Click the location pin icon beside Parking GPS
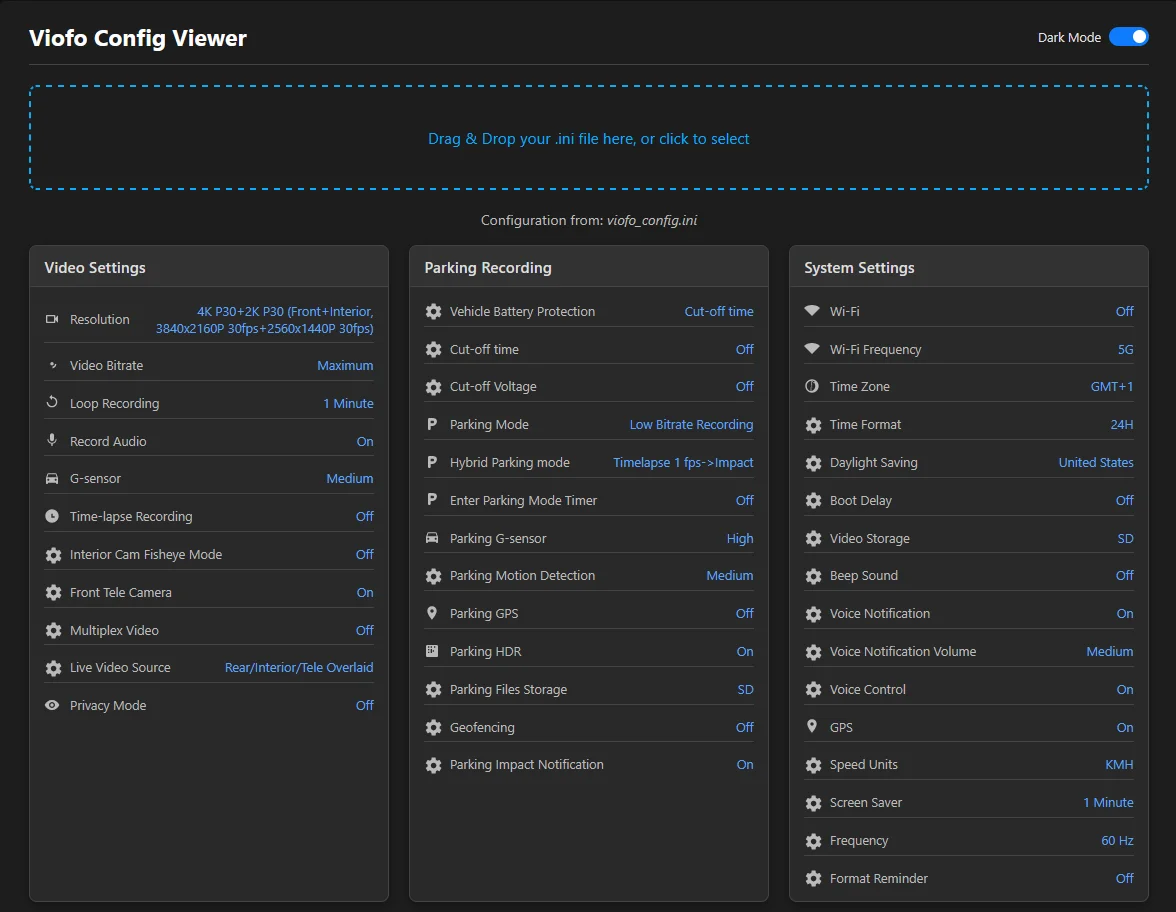This screenshot has height=912, width=1176. tap(432, 613)
